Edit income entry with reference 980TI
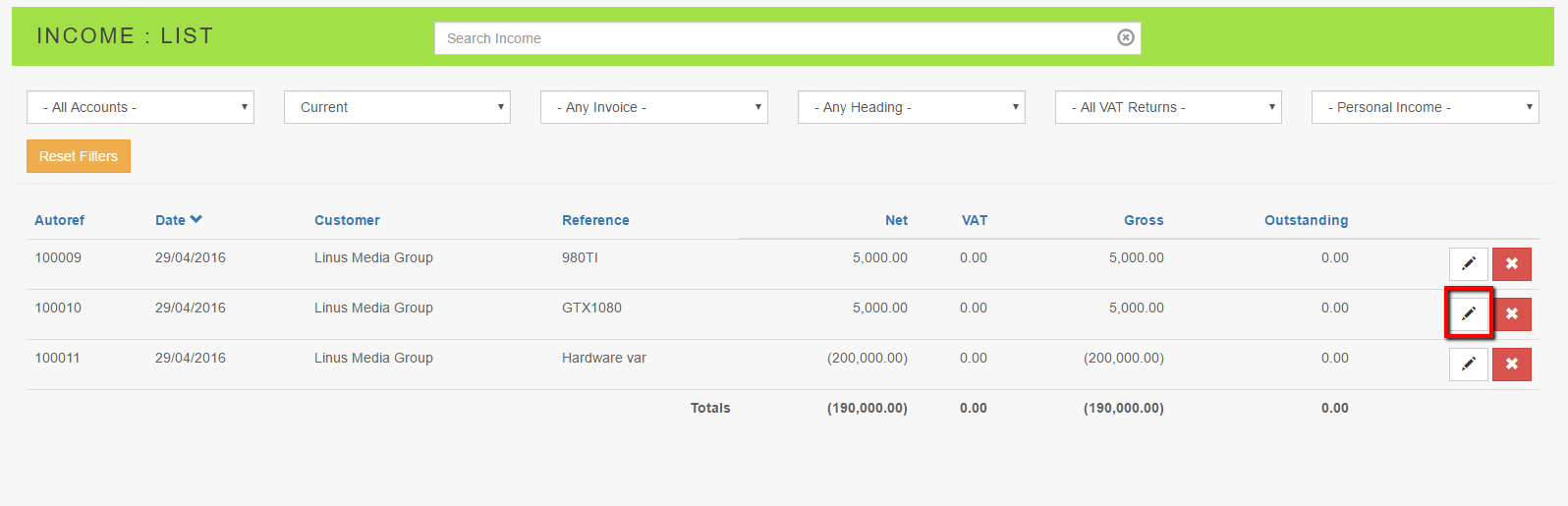The image size is (1568, 506). (1468, 263)
